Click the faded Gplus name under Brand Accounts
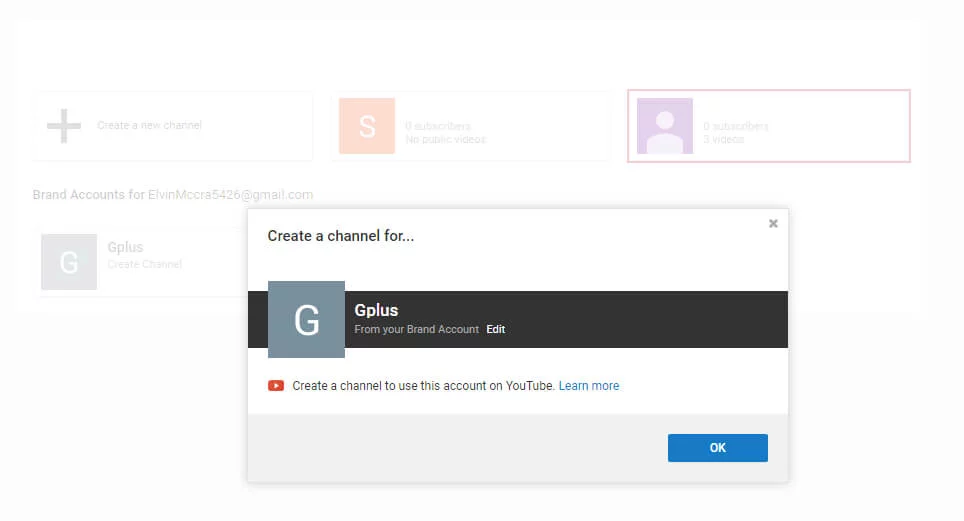The image size is (964, 521). pos(126,247)
